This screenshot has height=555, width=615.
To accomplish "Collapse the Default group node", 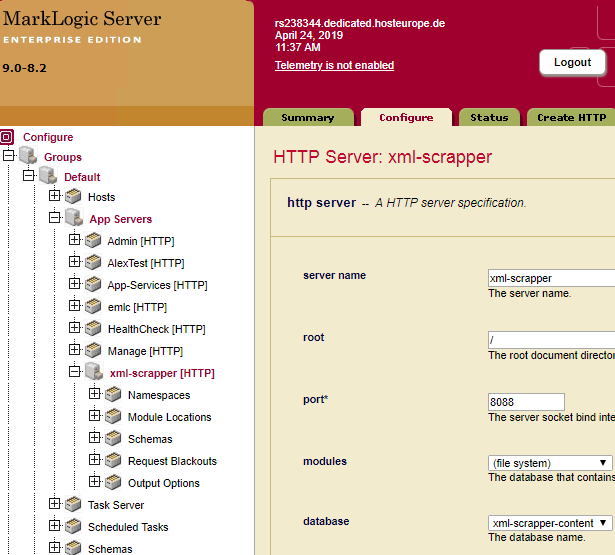I will [x=29, y=175].
